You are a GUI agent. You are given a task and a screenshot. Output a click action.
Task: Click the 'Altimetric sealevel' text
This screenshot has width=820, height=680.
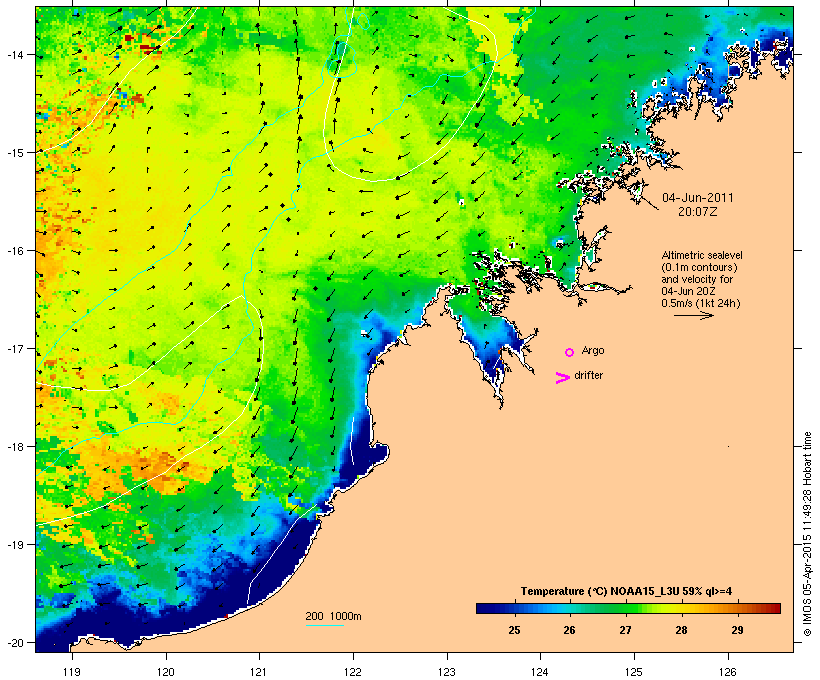(702, 255)
